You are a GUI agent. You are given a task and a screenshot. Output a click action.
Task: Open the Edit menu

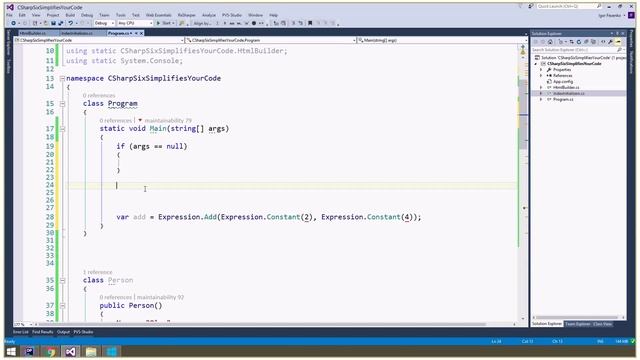[22, 15]
